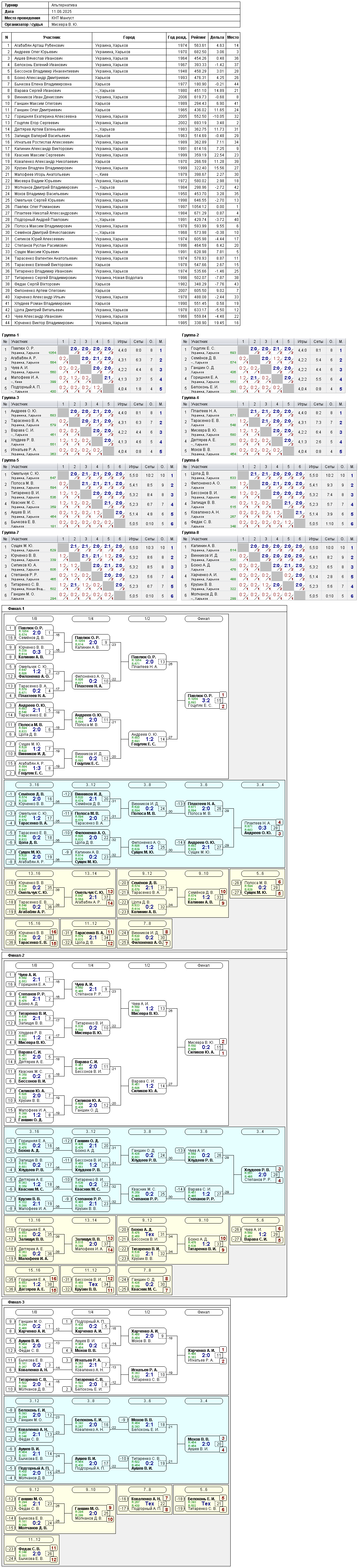The height and width of the screenshot is (1568, 360).
Task: Click the 1/4 round label in Финал-1
Action: point(91,618)
